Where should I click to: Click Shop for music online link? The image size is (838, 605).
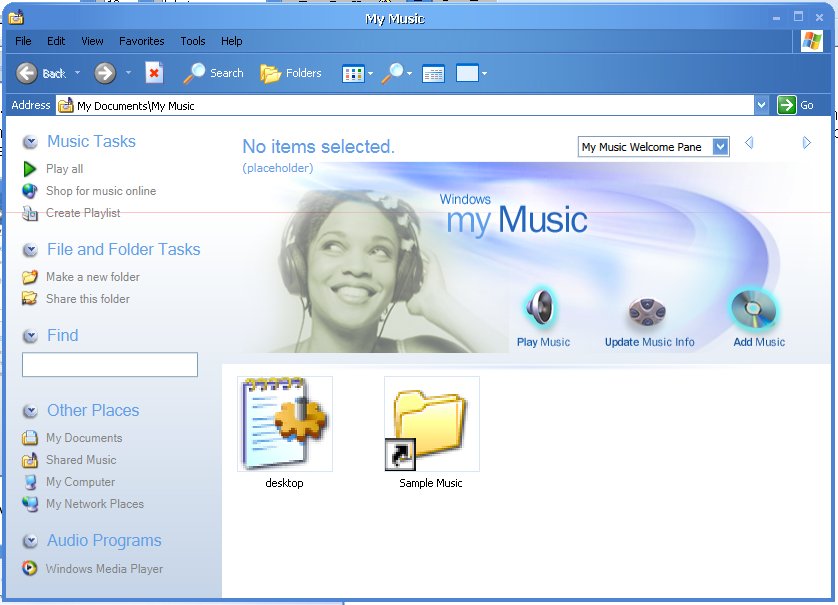pos(101,191)
